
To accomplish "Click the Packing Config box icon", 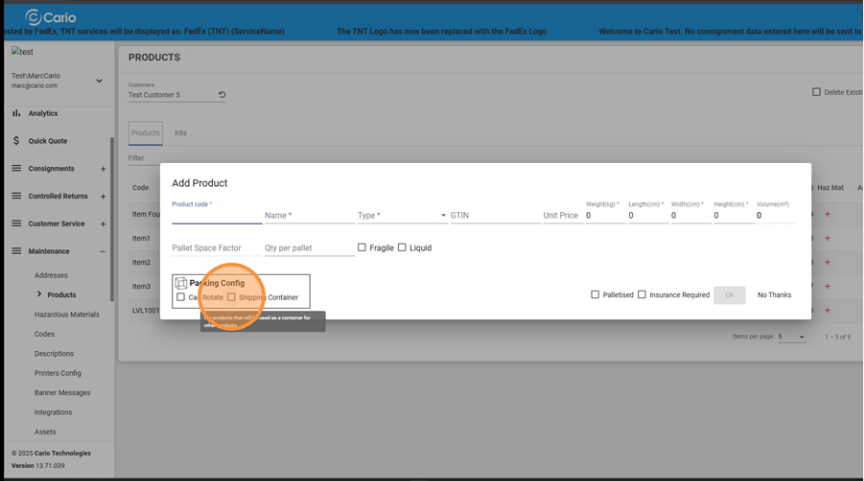I will coord(181,283).
